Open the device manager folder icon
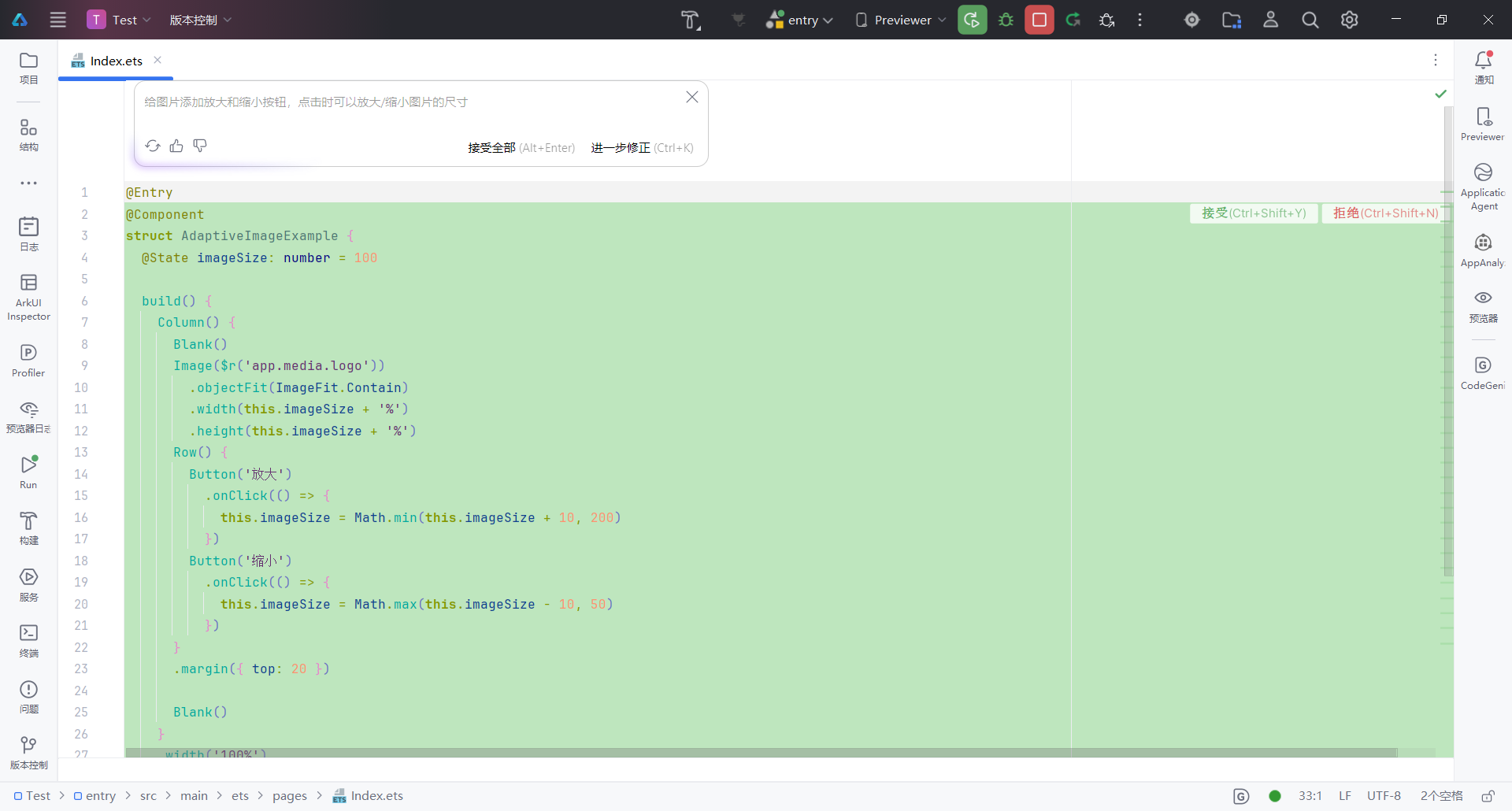Image resolution: width=1512 pixels, height=811 pixels. [x=1232, y=20]
